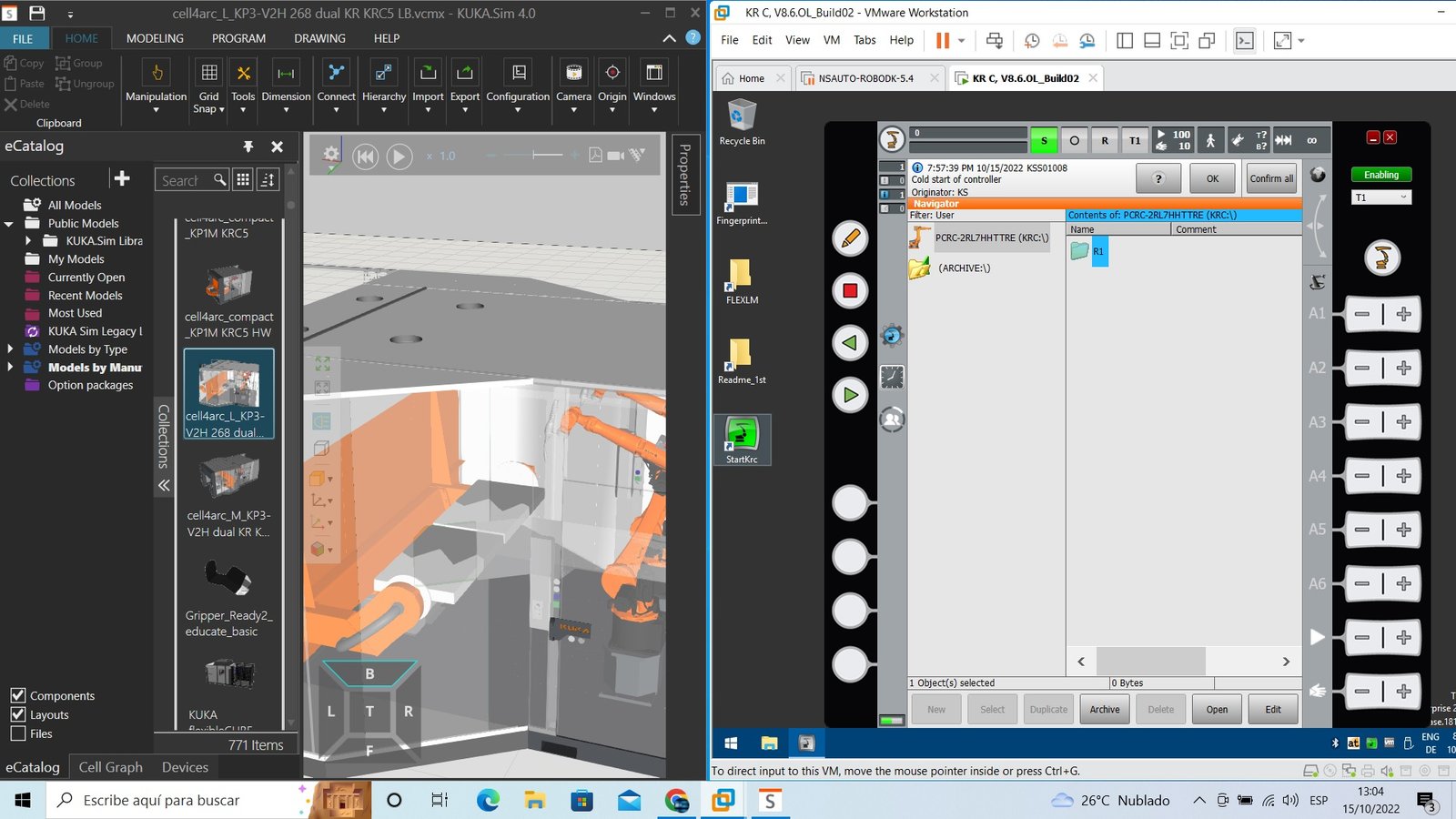The height and width of the screenshot is (819, 1456).
Task: Open the Tools dropdown in the ribbon
Action: click(243, 109)
